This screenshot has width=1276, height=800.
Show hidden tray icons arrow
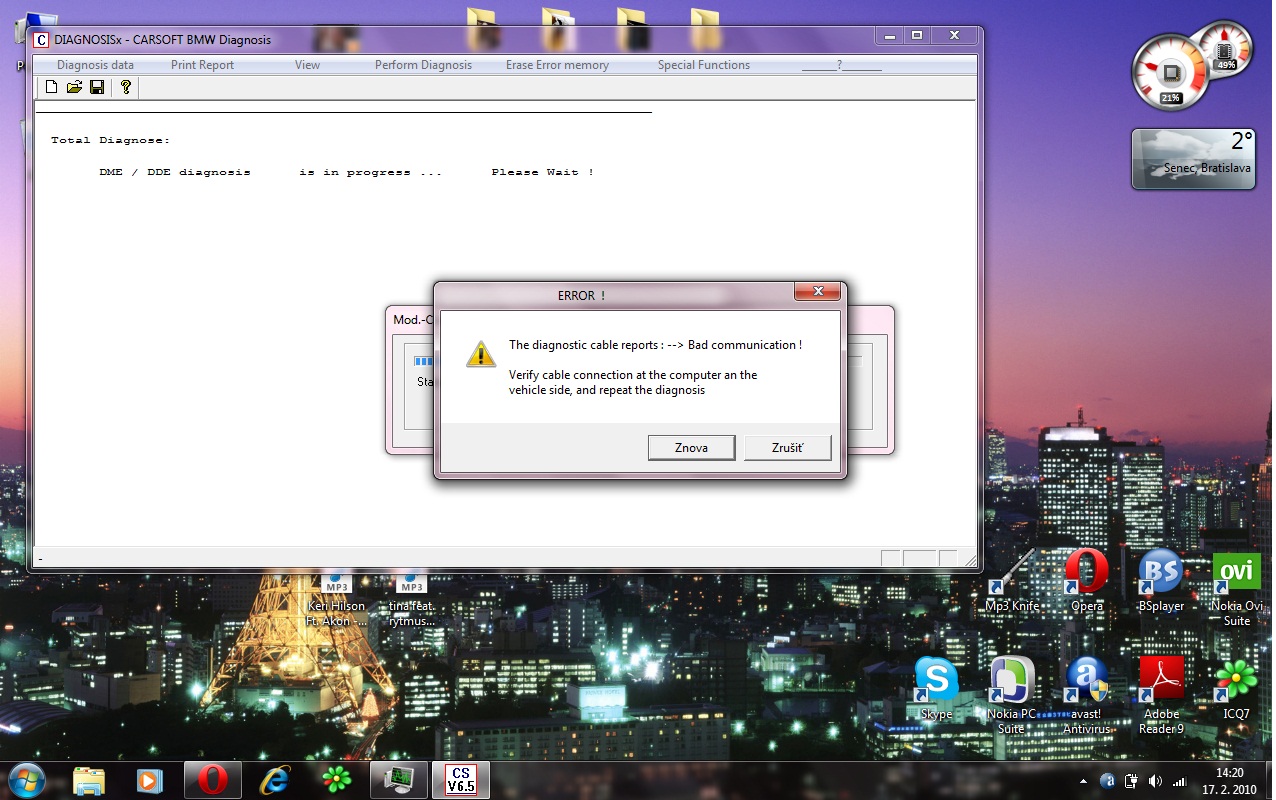point(1084,780)
